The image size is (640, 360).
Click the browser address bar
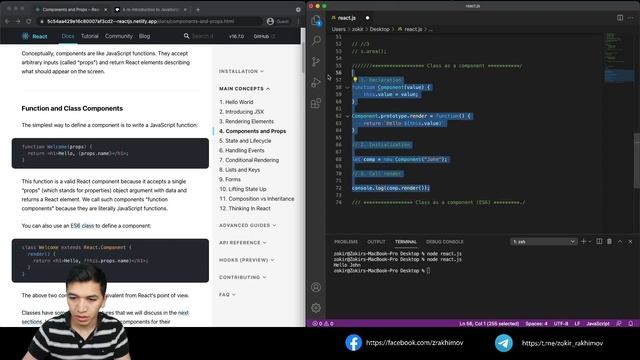(x=149, y=21)
